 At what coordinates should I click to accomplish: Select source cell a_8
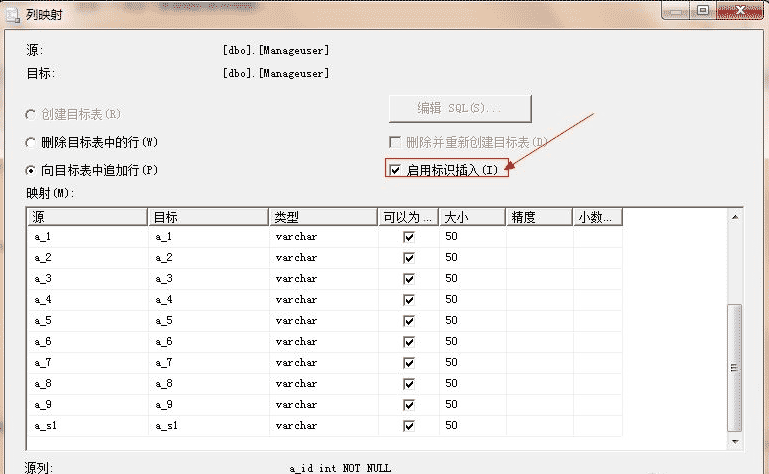[87, 384]
